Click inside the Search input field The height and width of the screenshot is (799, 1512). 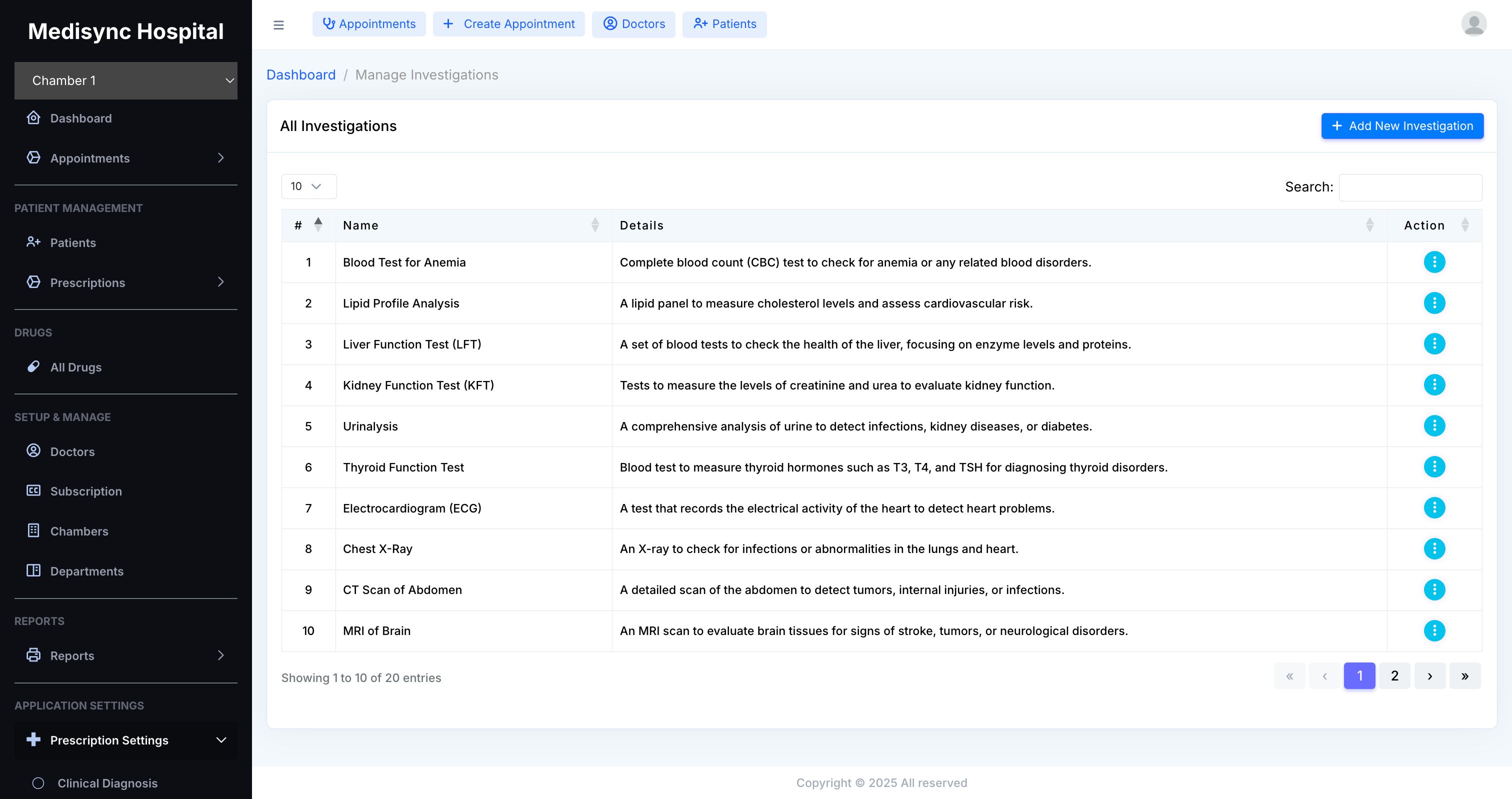(x=1410, y=187)
